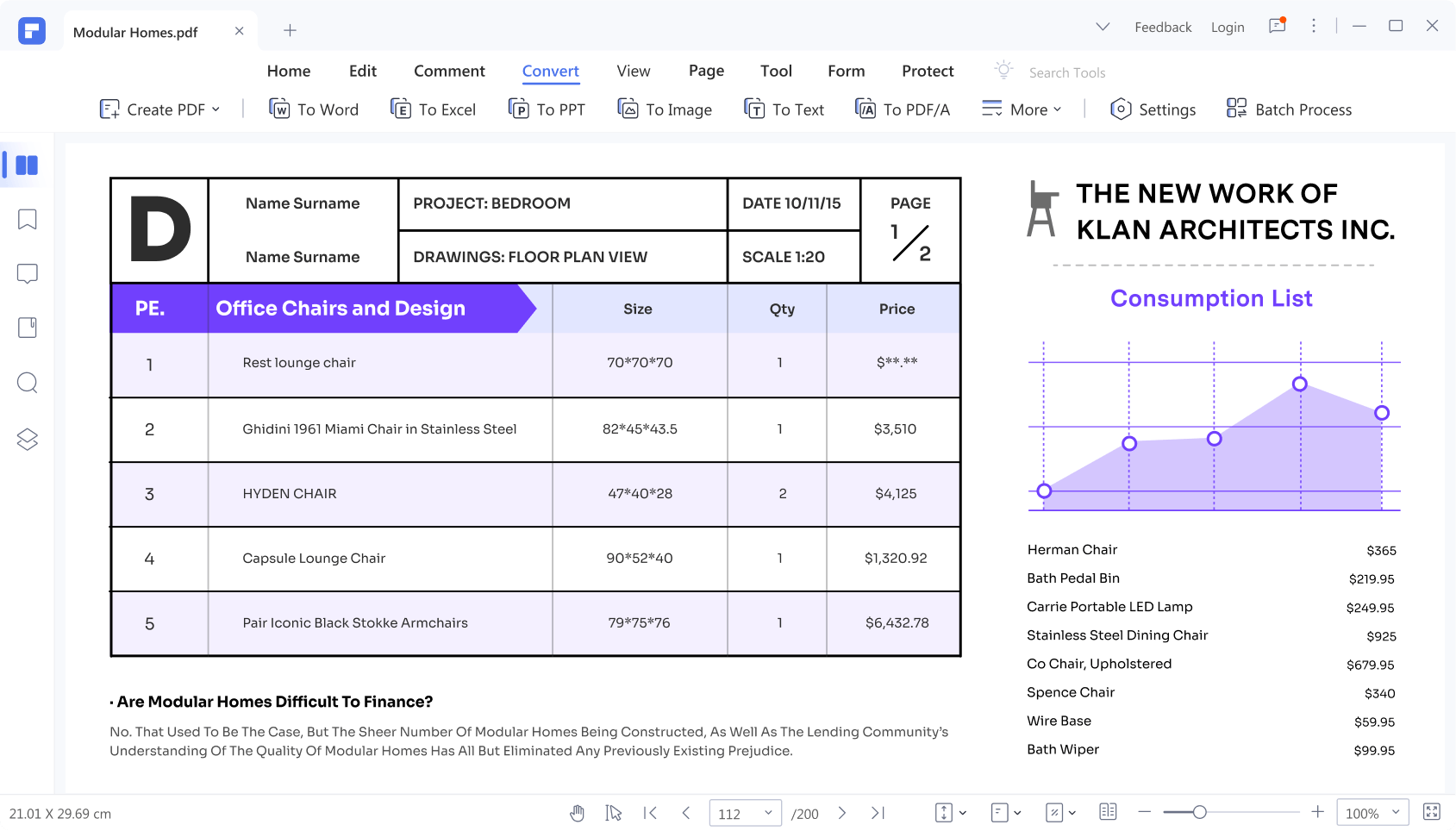Open the Form menu tab
Viewport: 1456px width, 831px height.
[x=846, y=71]
